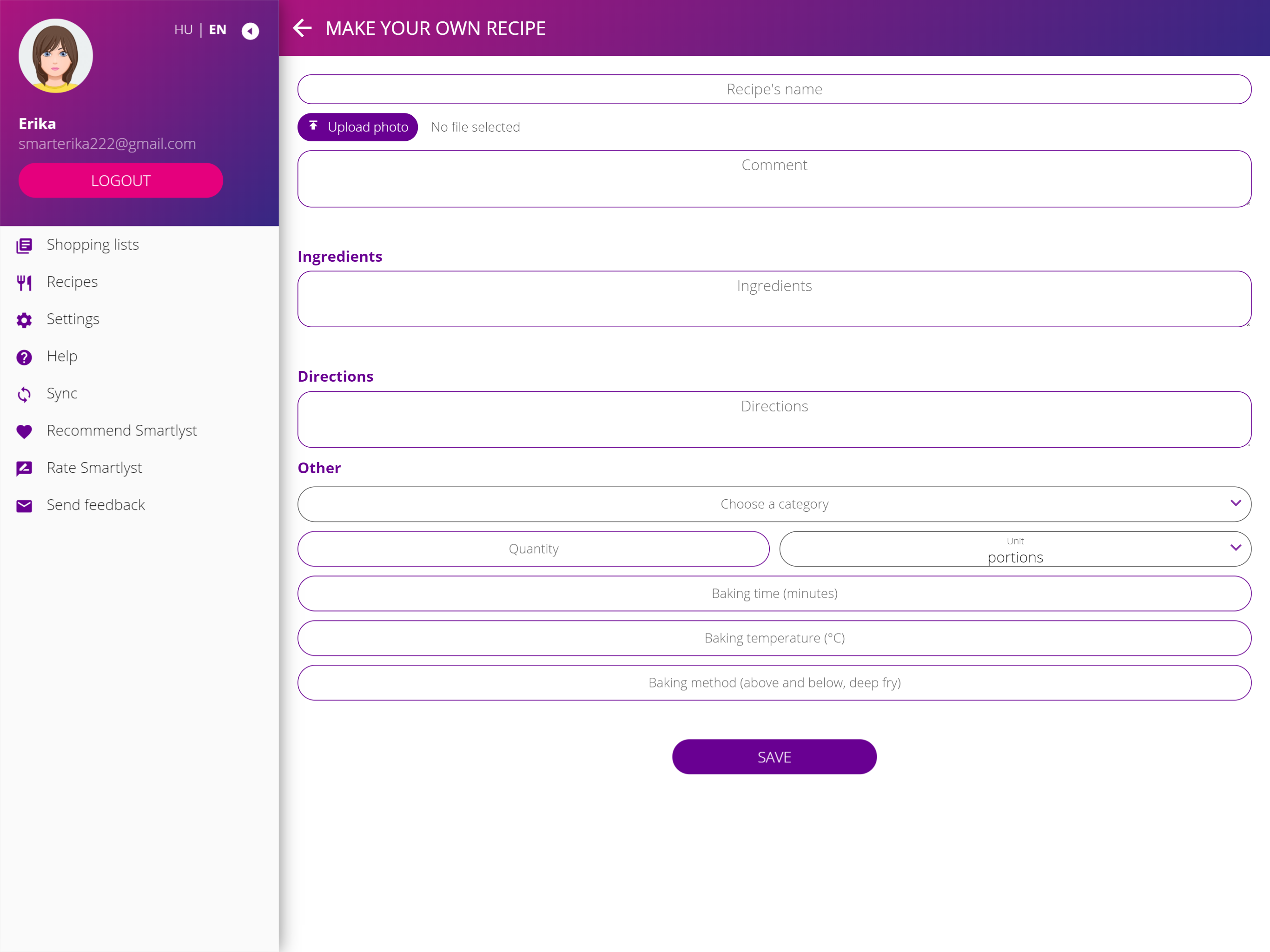Collapse sidebar with round arrow icon

coord(250,30)
